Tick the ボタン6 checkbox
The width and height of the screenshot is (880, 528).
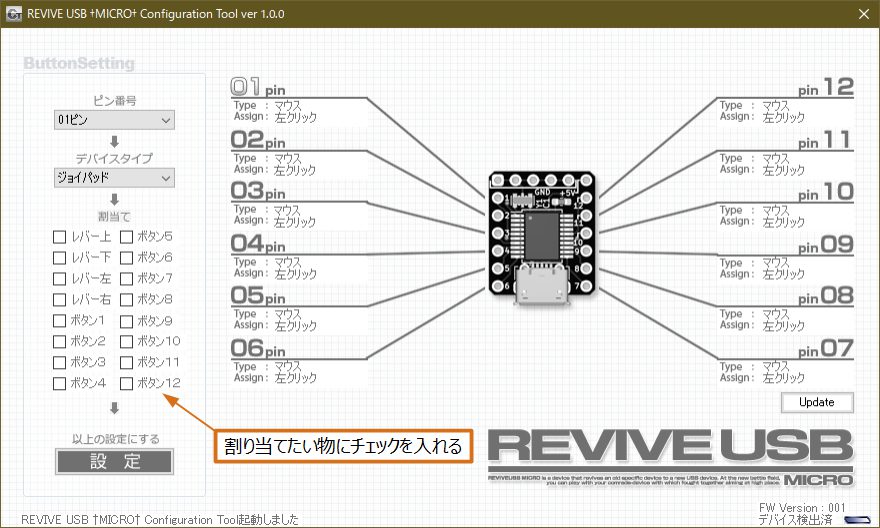click(126, 258)
